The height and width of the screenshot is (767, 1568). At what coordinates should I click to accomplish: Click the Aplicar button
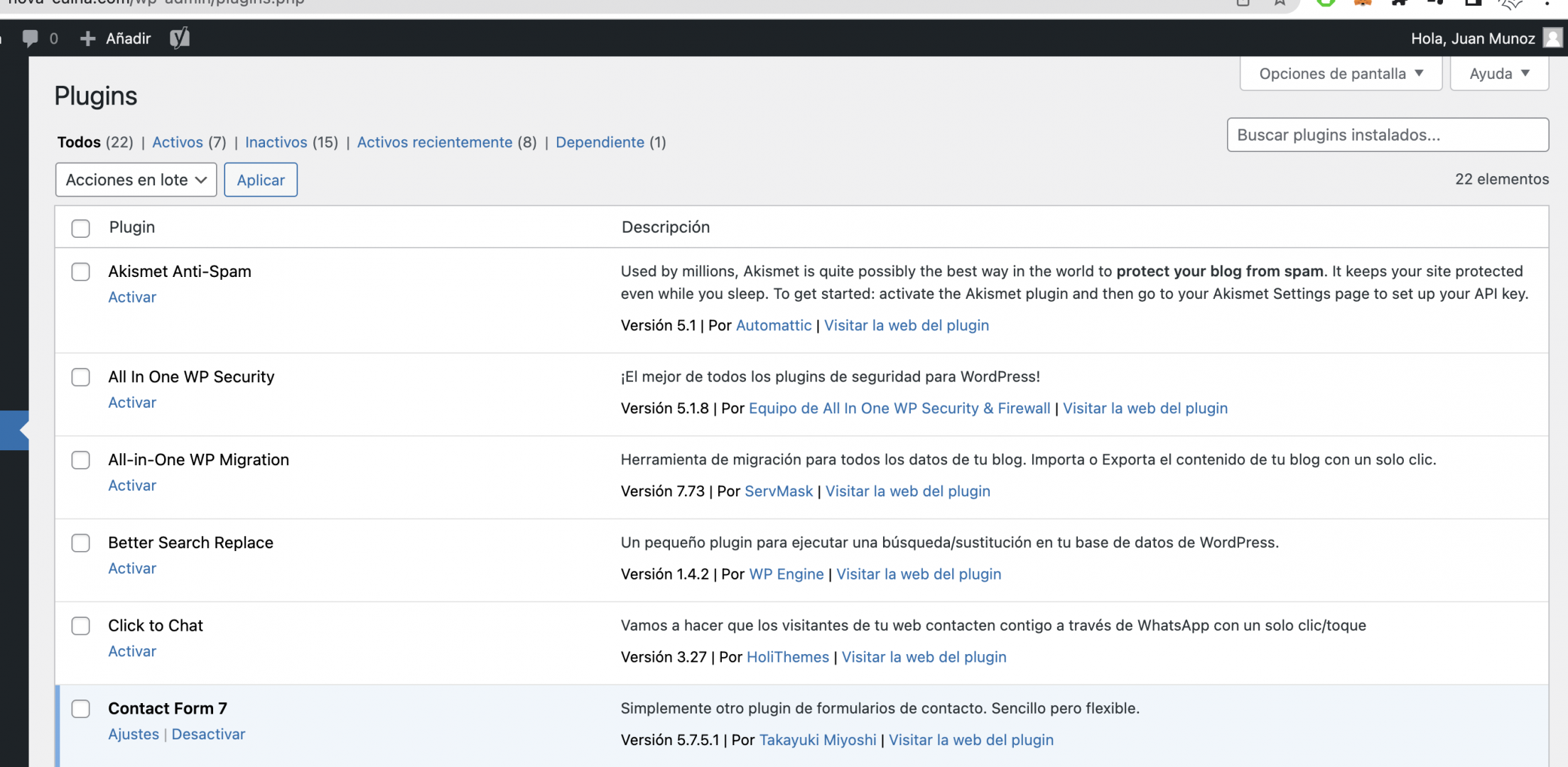pos(261,180)
